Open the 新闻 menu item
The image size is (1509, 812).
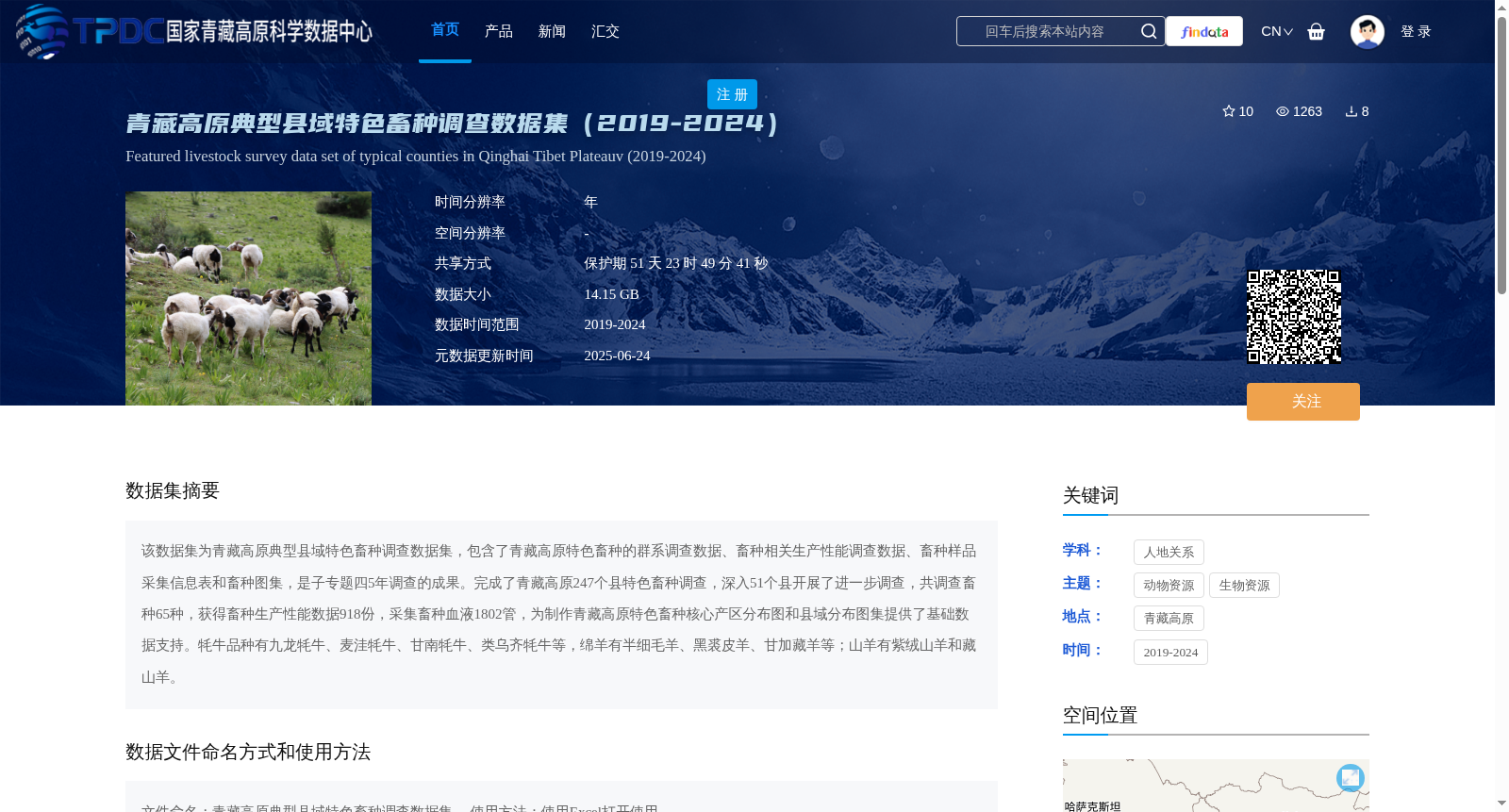pos(552,31)
